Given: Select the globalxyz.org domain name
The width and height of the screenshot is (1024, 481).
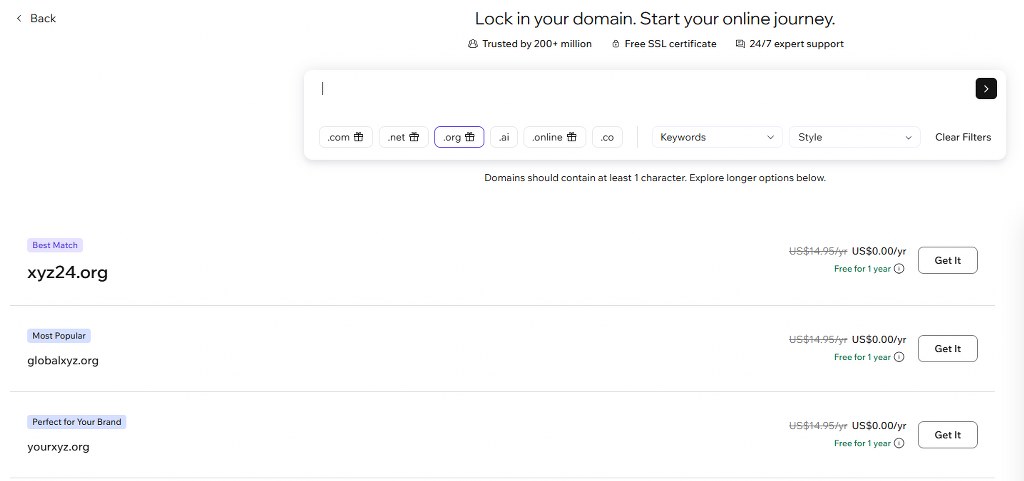Looking at the screenshot, I should pos(63,360).
